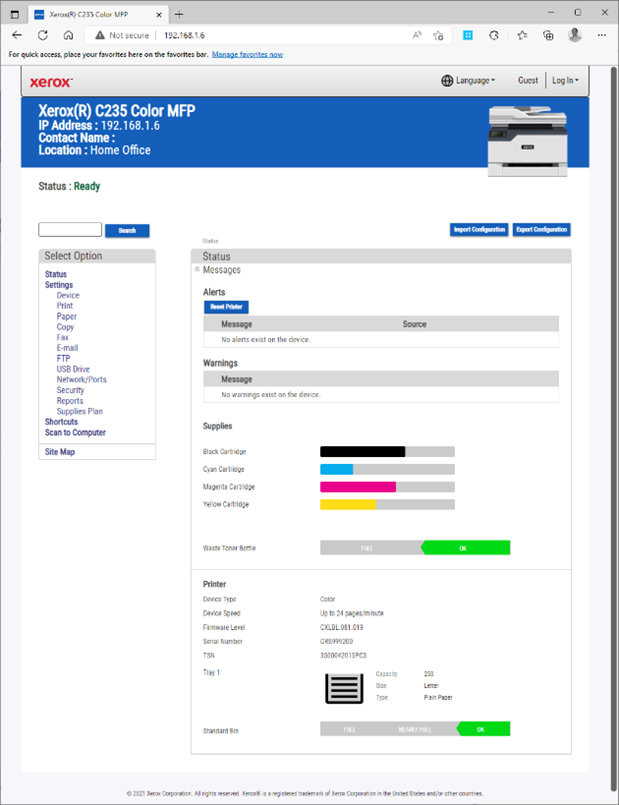
Task: Click the Search button
Action: (127, 231)
